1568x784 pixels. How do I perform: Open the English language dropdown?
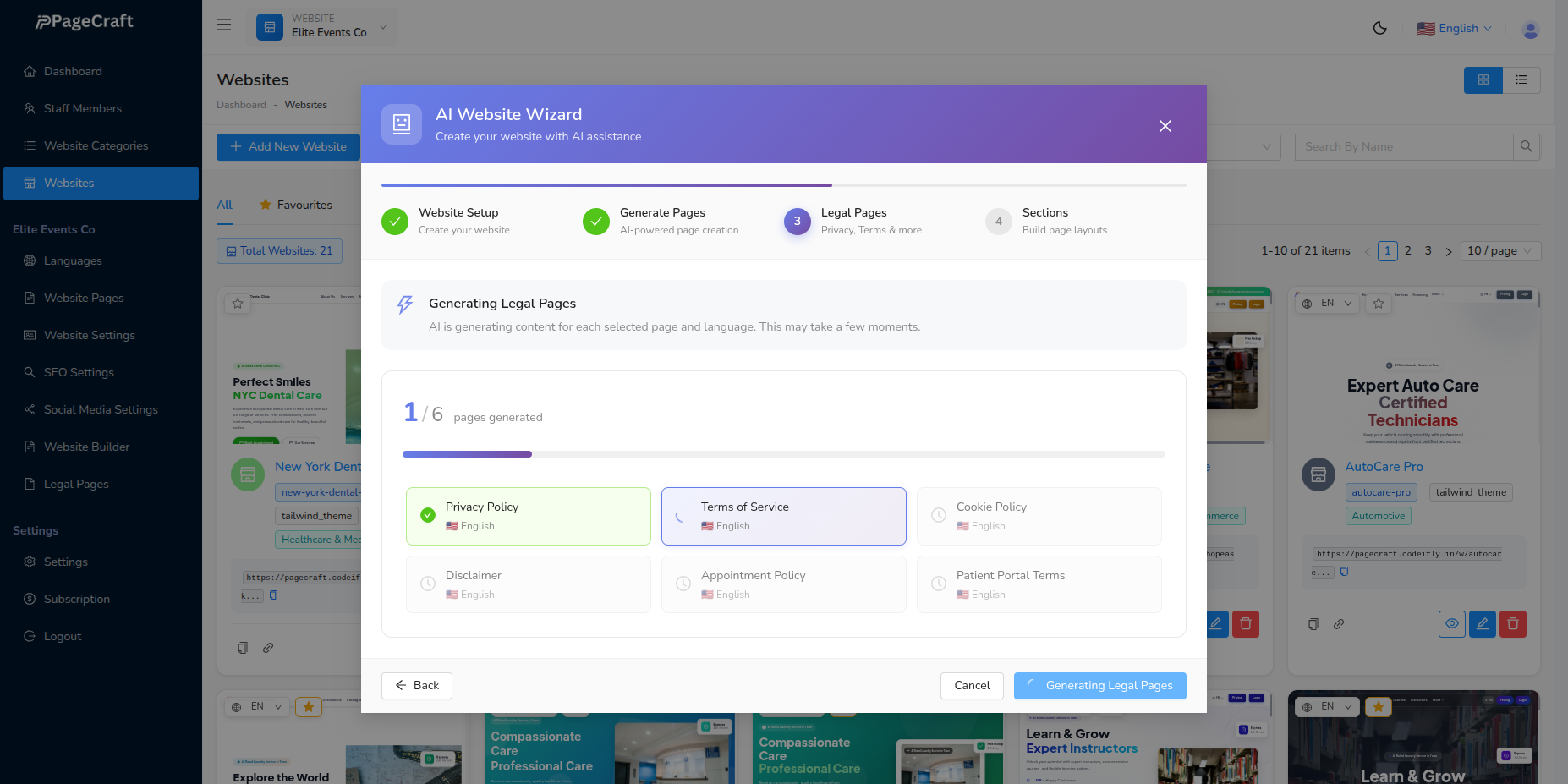click(x=1455, y=28)
